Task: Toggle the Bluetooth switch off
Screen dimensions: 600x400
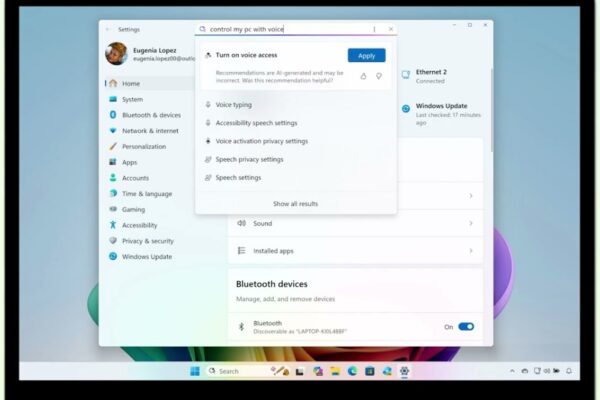Action: [x=466, y=327]
